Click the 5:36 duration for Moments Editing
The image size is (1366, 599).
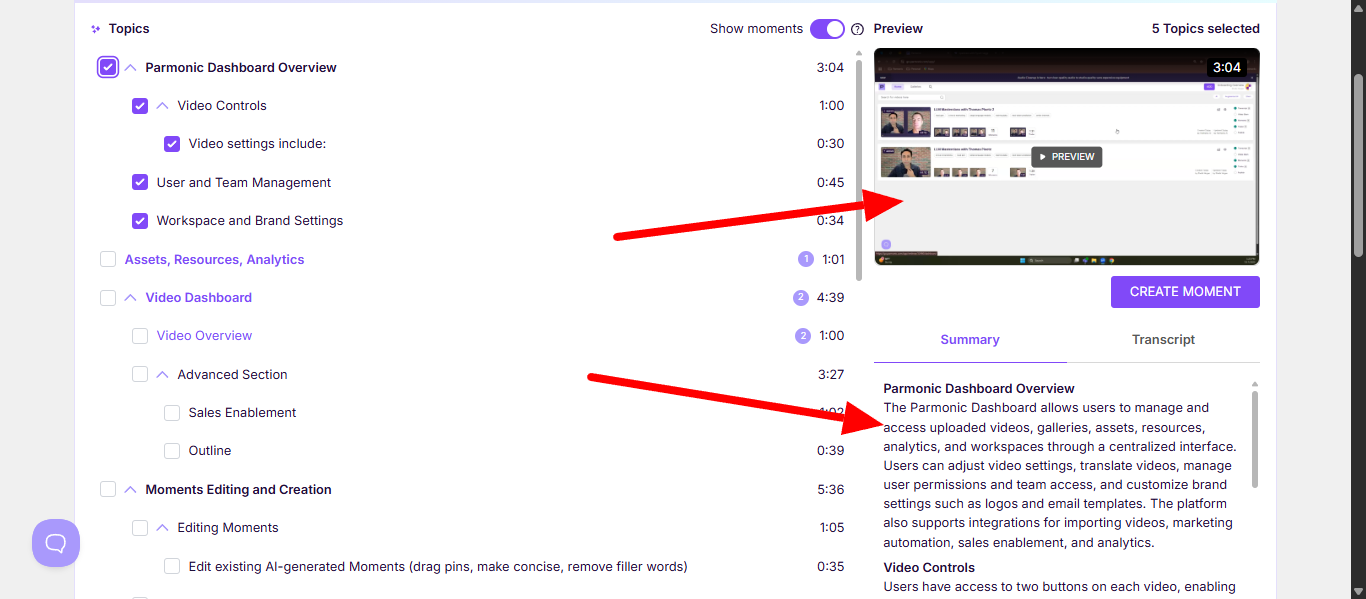(x=830, y=489)
